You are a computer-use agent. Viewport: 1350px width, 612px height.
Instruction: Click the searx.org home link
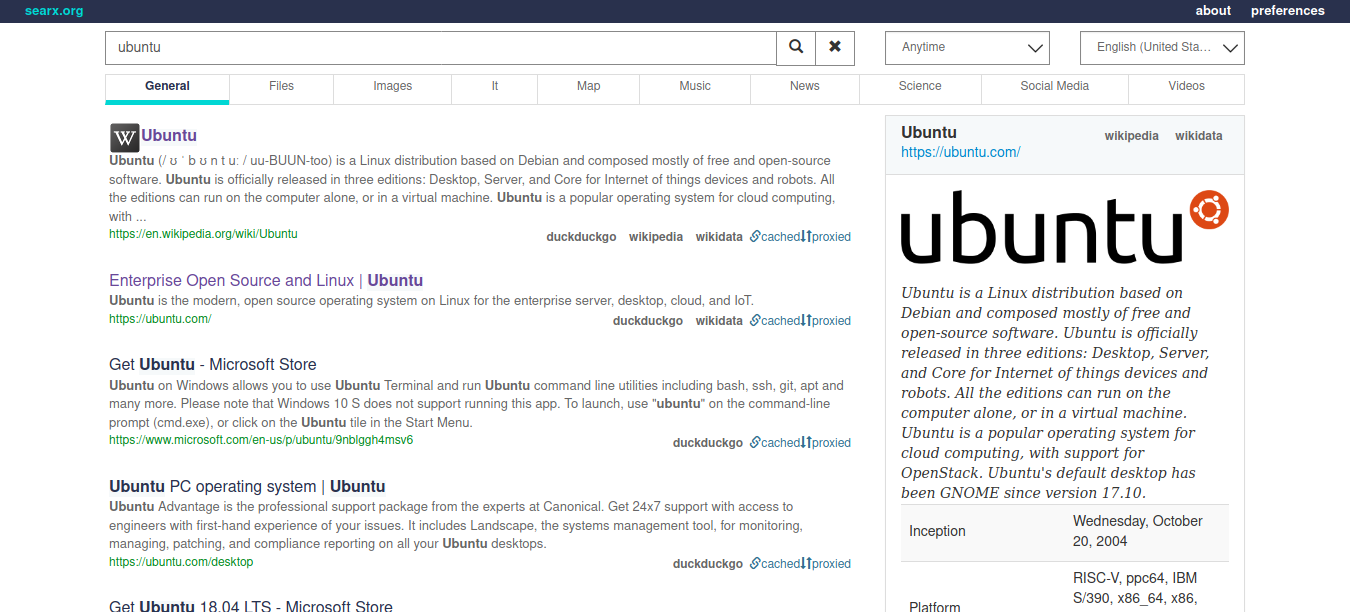click(54, 11)
